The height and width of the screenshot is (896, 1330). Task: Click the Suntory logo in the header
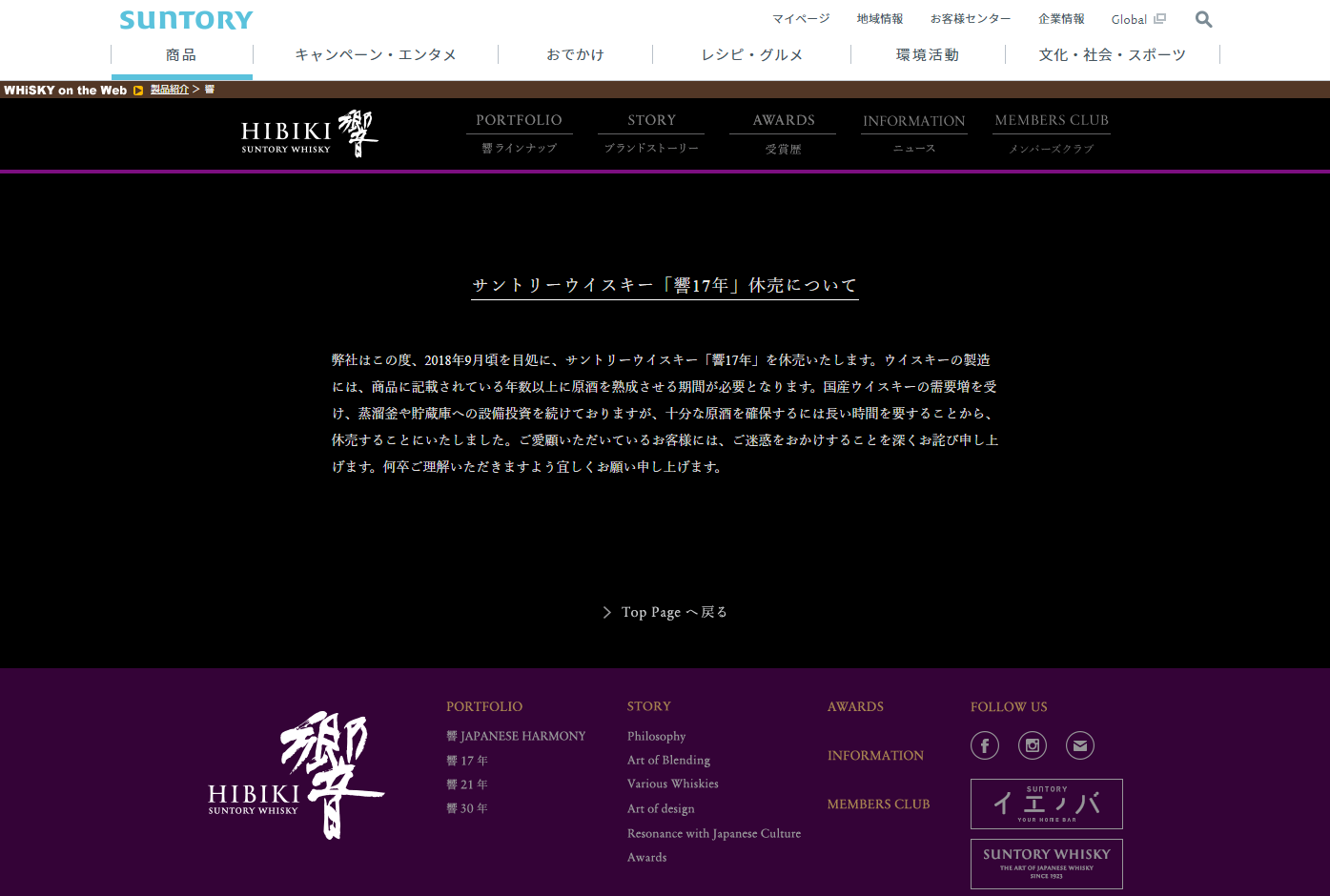(186, 19)
